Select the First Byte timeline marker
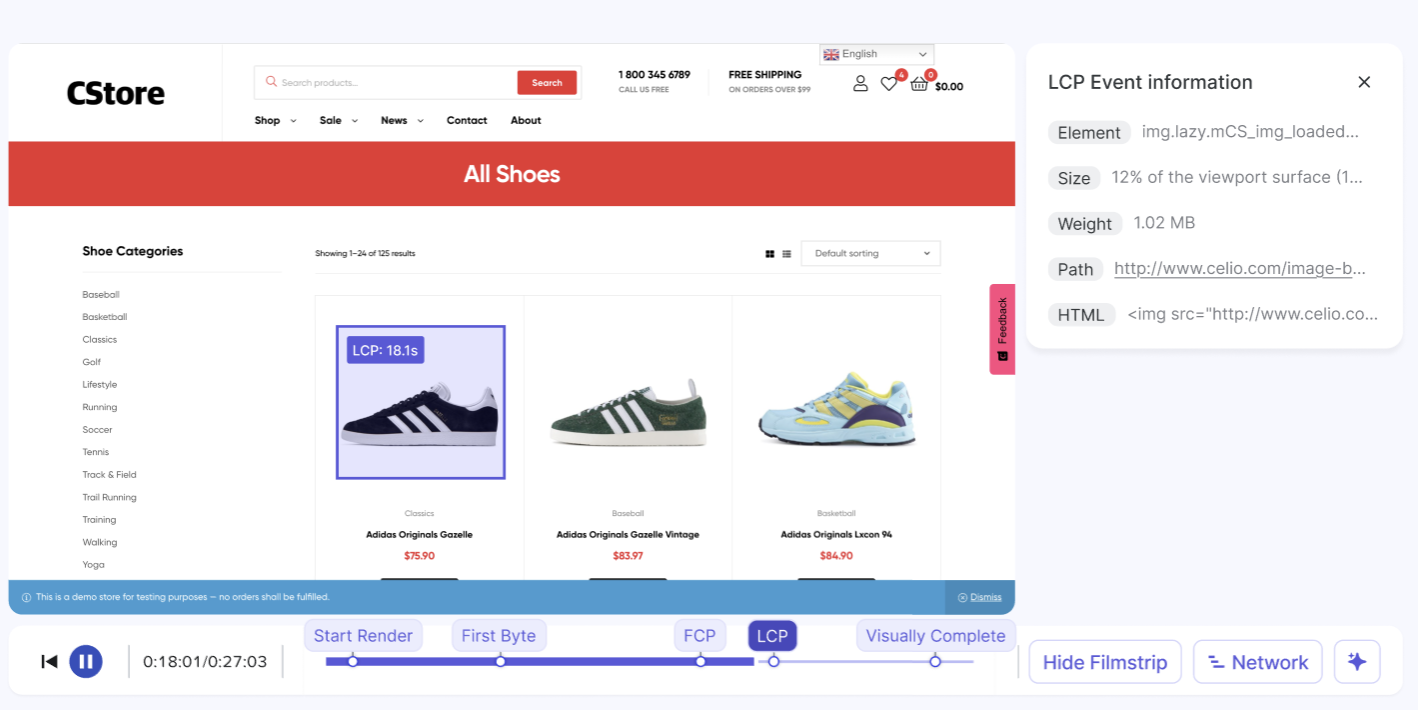This screenshot has height=710, width=1418. tap(499, 636)
